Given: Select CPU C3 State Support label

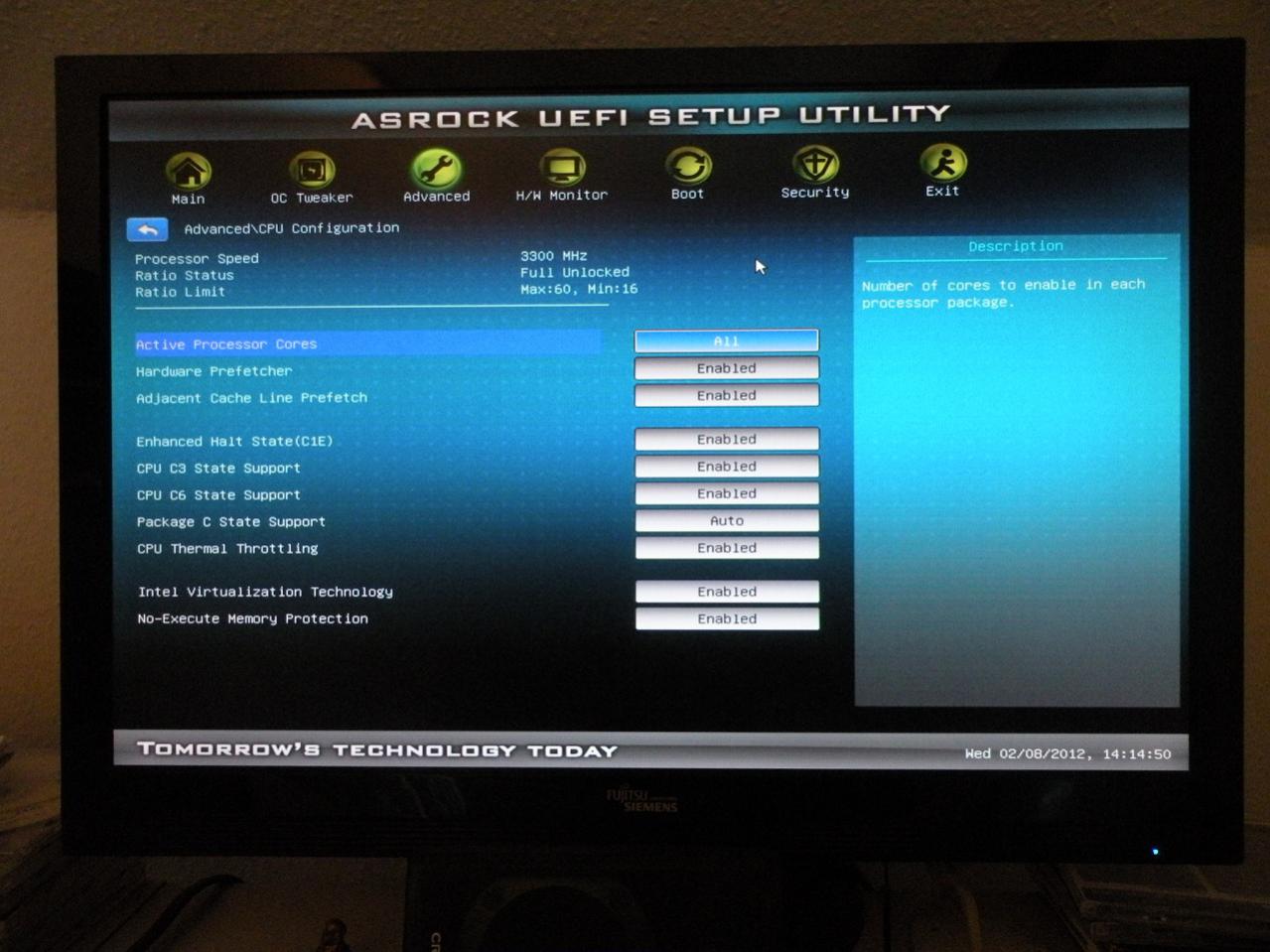Looking at the screenshot, I should pos(218,469).
